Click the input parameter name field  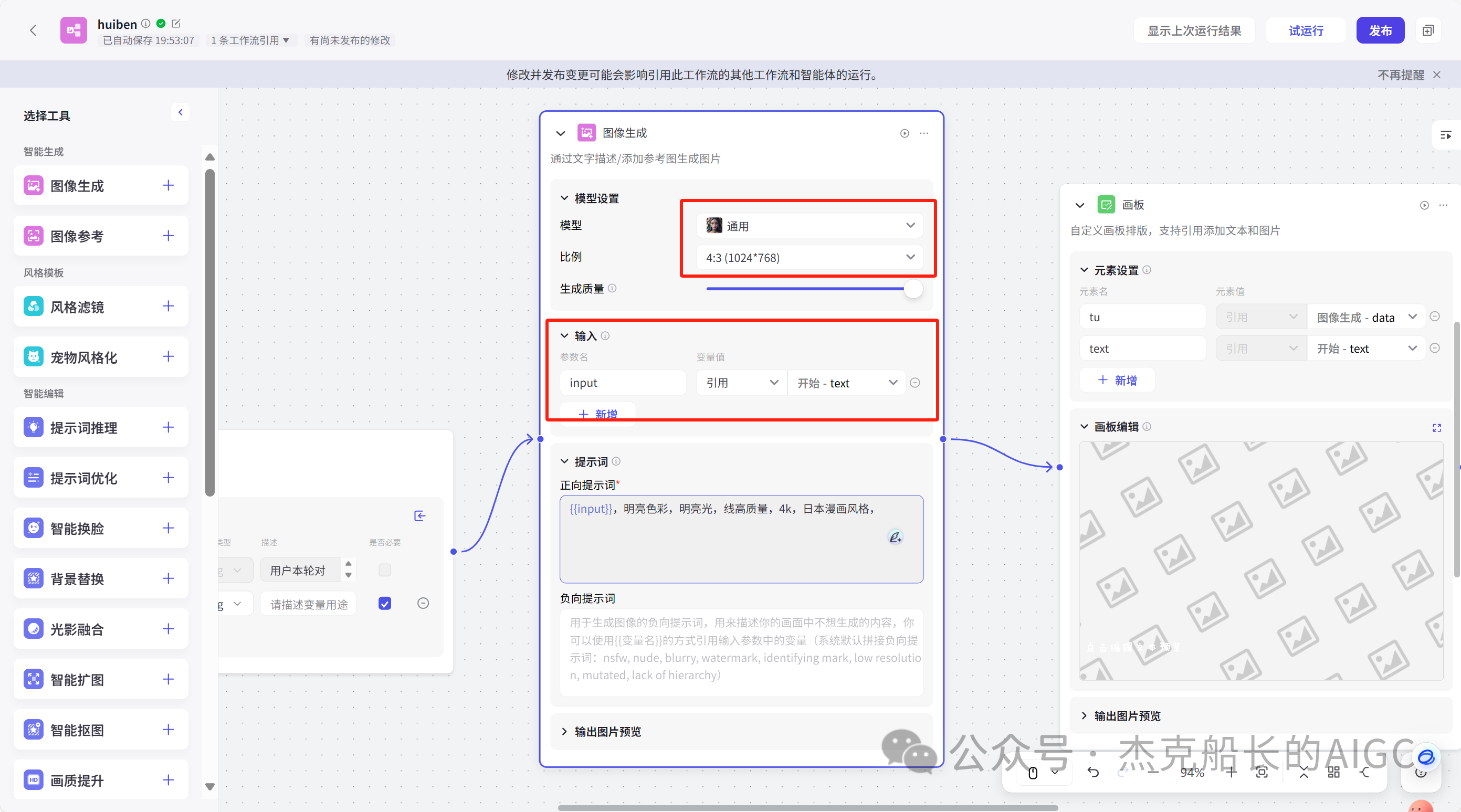pos(622,382)
